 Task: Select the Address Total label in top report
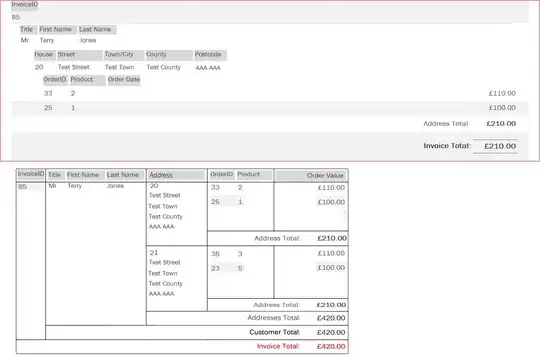click(x=446, y=124)
